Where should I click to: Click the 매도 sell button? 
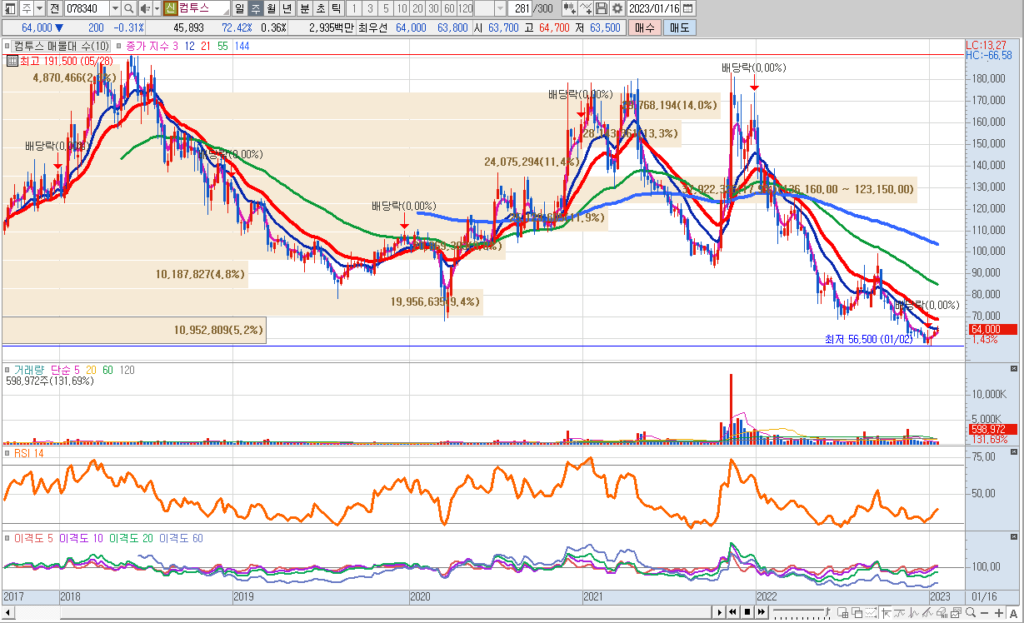point(679,27)
